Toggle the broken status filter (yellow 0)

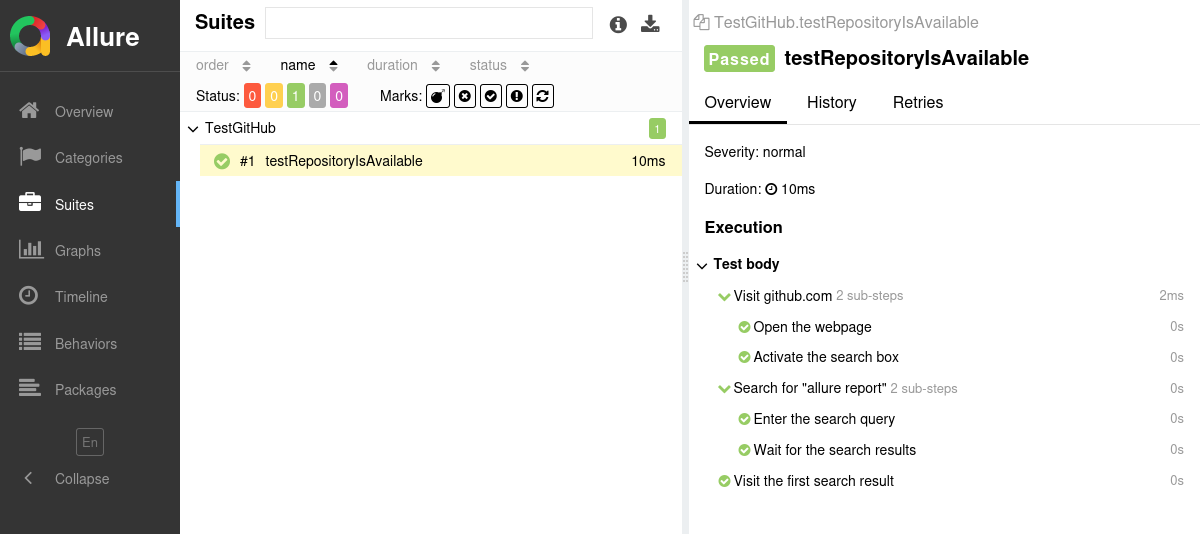tap(274, 96)
